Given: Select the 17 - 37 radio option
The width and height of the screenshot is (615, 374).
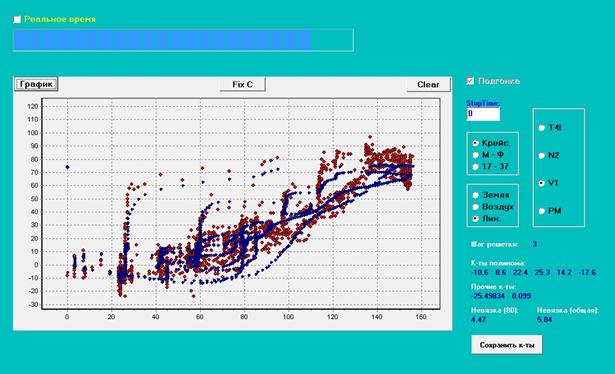Looking at the screenshot, I should tap(476, 167).
